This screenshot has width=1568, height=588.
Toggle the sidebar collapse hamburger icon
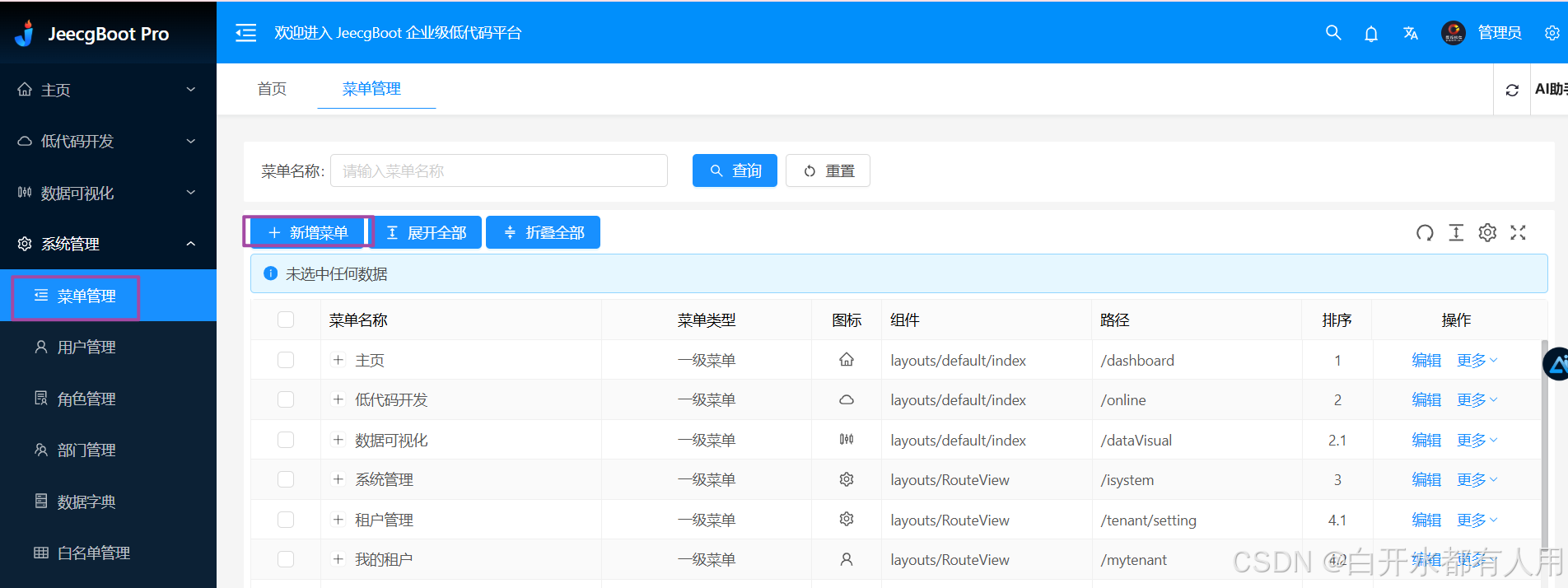point(245,33)
